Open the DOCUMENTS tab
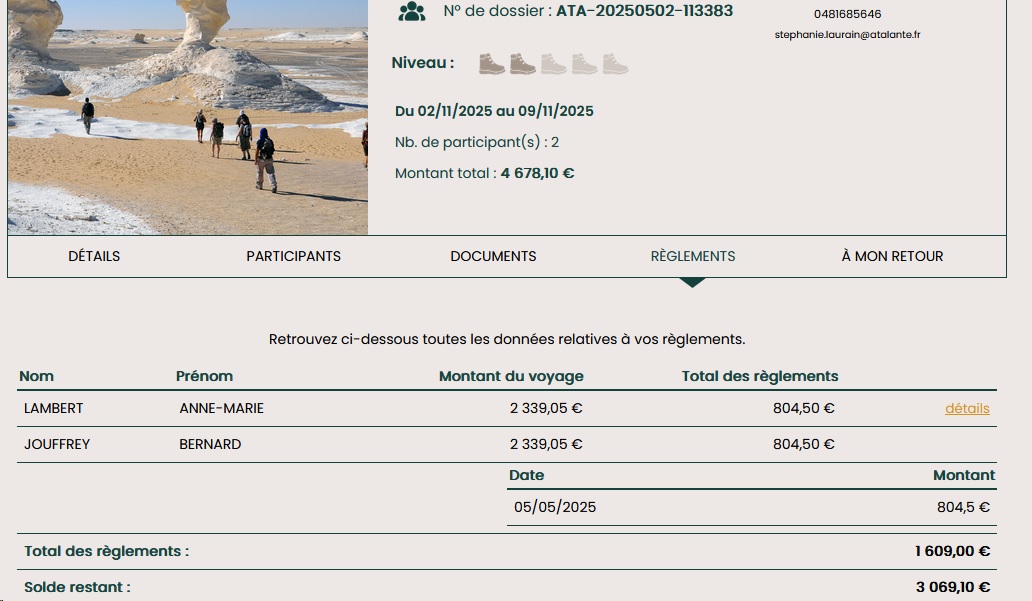Viewport: 1032px width, 601px height. coord(493,256)
